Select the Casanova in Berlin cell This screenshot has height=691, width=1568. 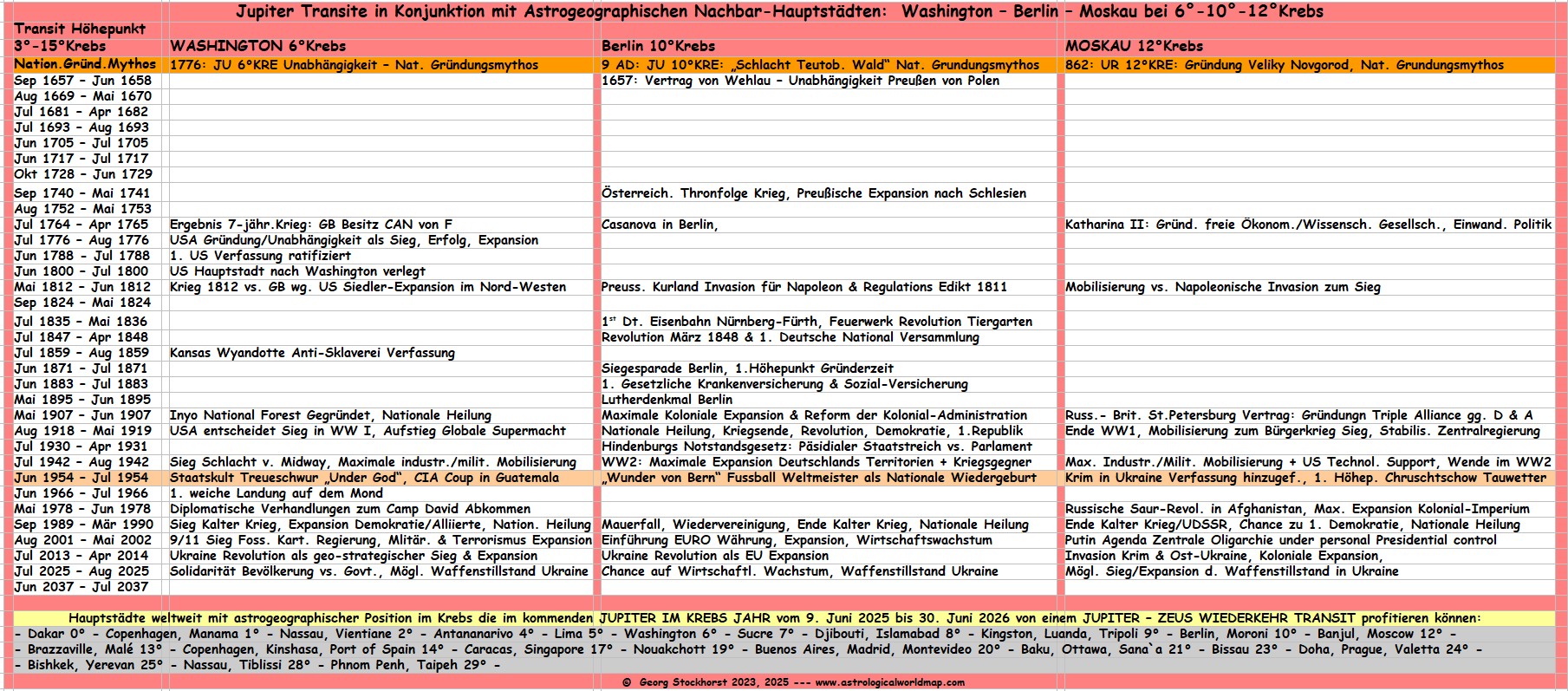click(x=660, y=225)
